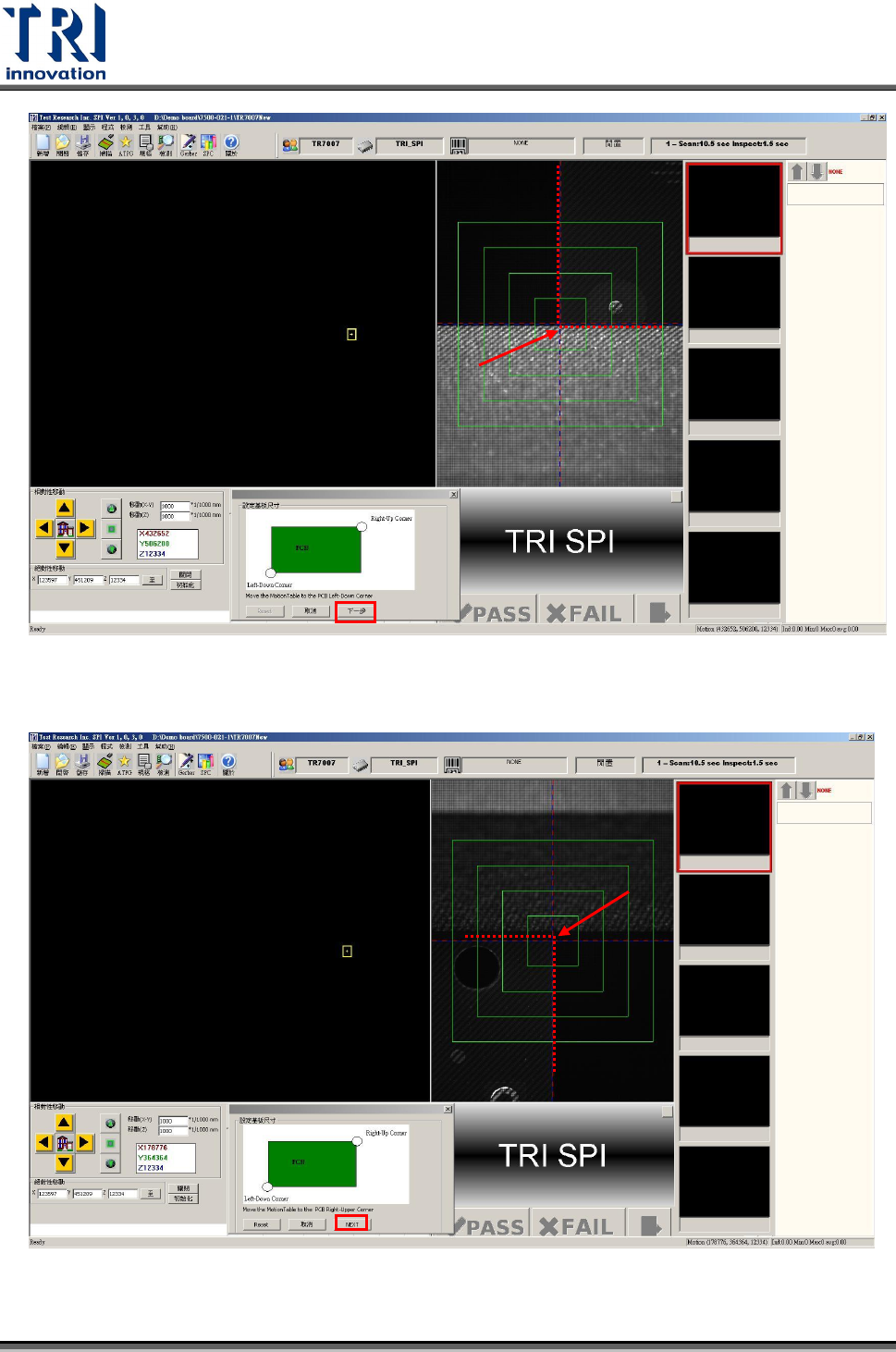Viewport: 896px width, 1352px height.
Task: Click the Reset button in lower screenshot dialog
Action: pyautogui.click(x=261, y=1224)
